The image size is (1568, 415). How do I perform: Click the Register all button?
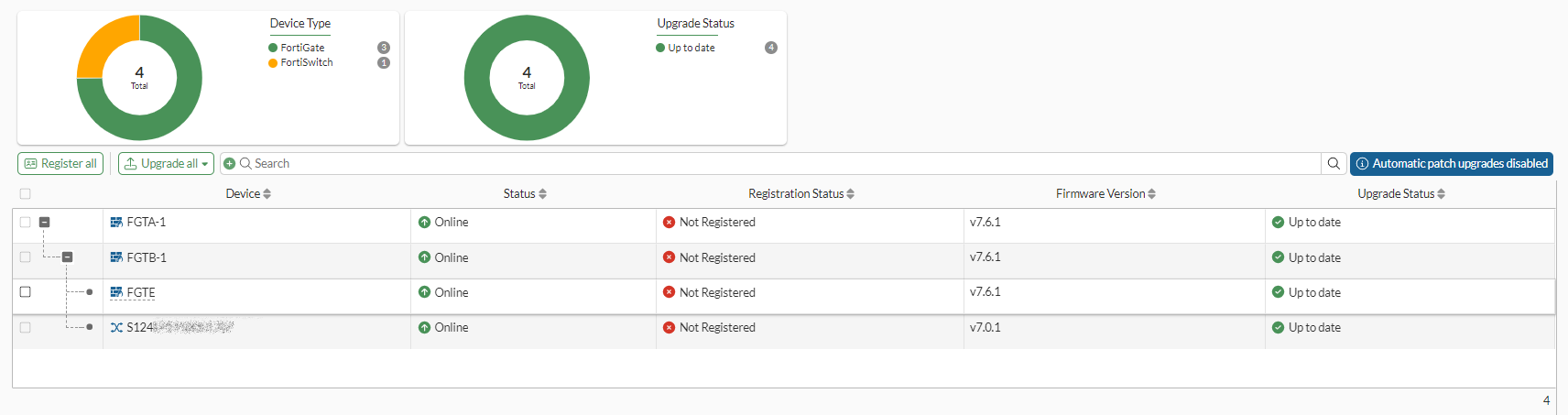click(x=60, y=164)
